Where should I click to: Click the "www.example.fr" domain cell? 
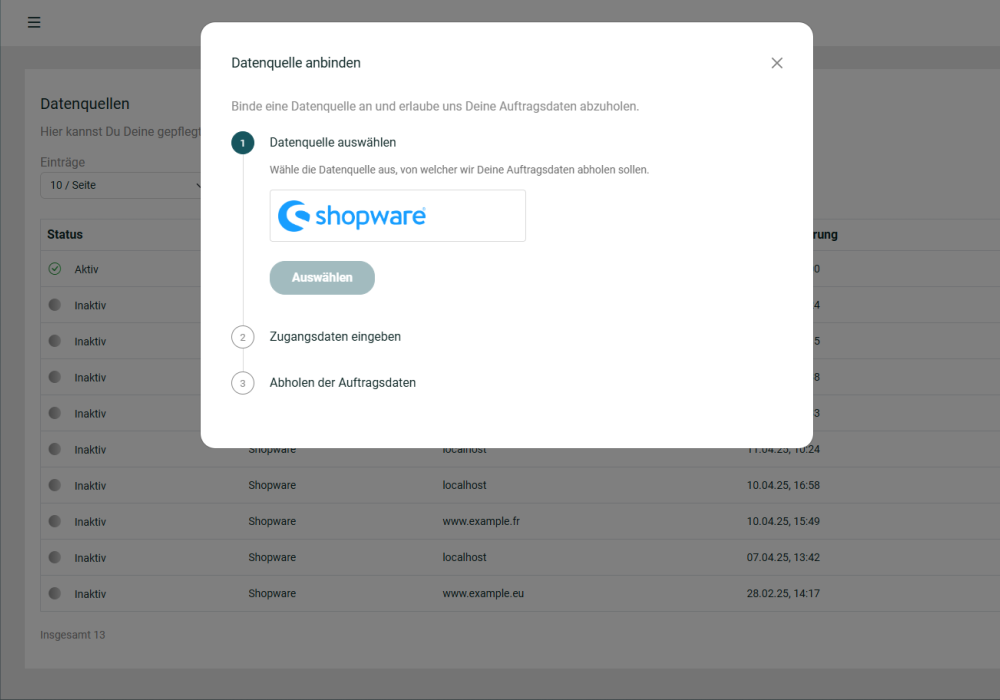[481, 521]
